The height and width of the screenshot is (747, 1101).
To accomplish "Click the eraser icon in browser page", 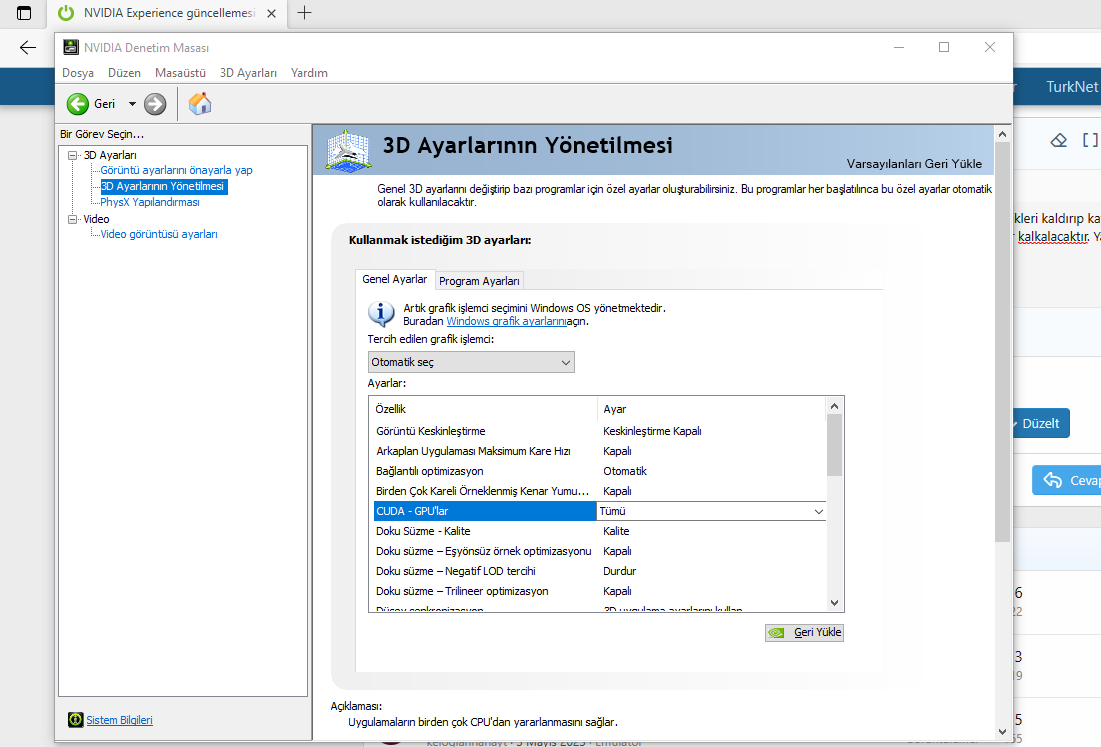I will pyautogui.click(x=1058, y=140).
